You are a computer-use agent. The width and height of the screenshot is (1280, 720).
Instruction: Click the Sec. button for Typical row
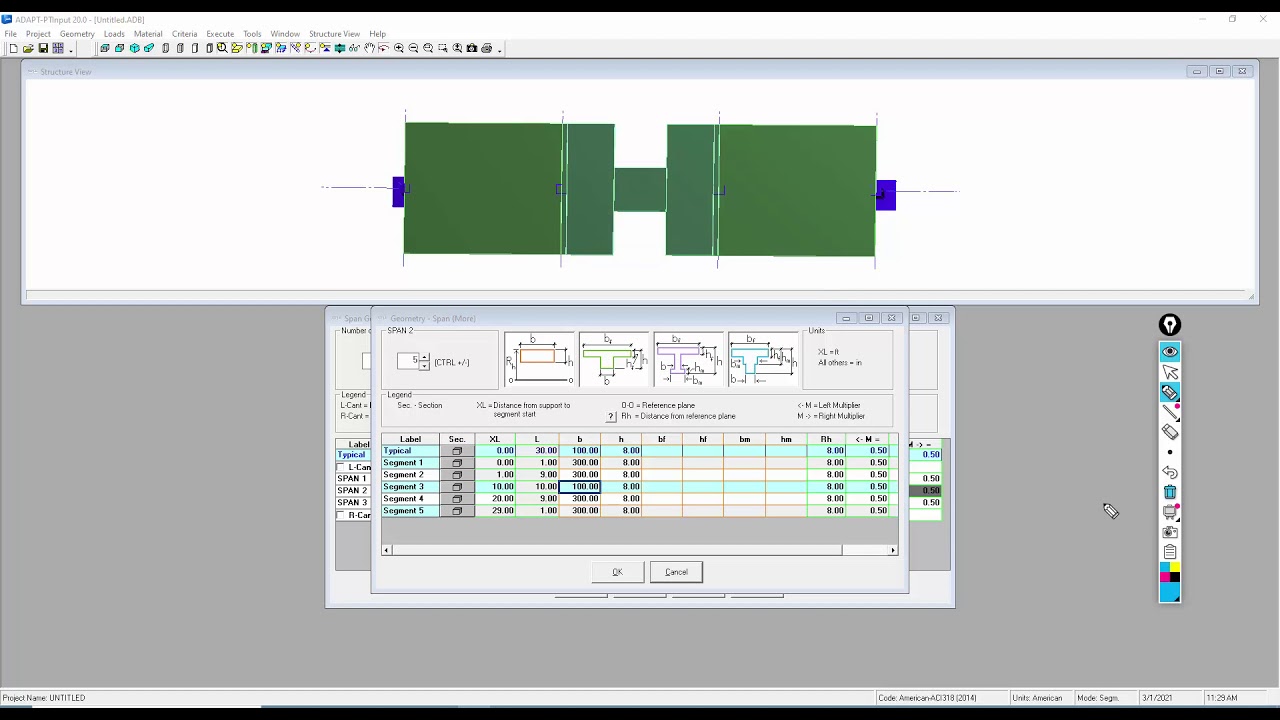[x=457, y=451]
